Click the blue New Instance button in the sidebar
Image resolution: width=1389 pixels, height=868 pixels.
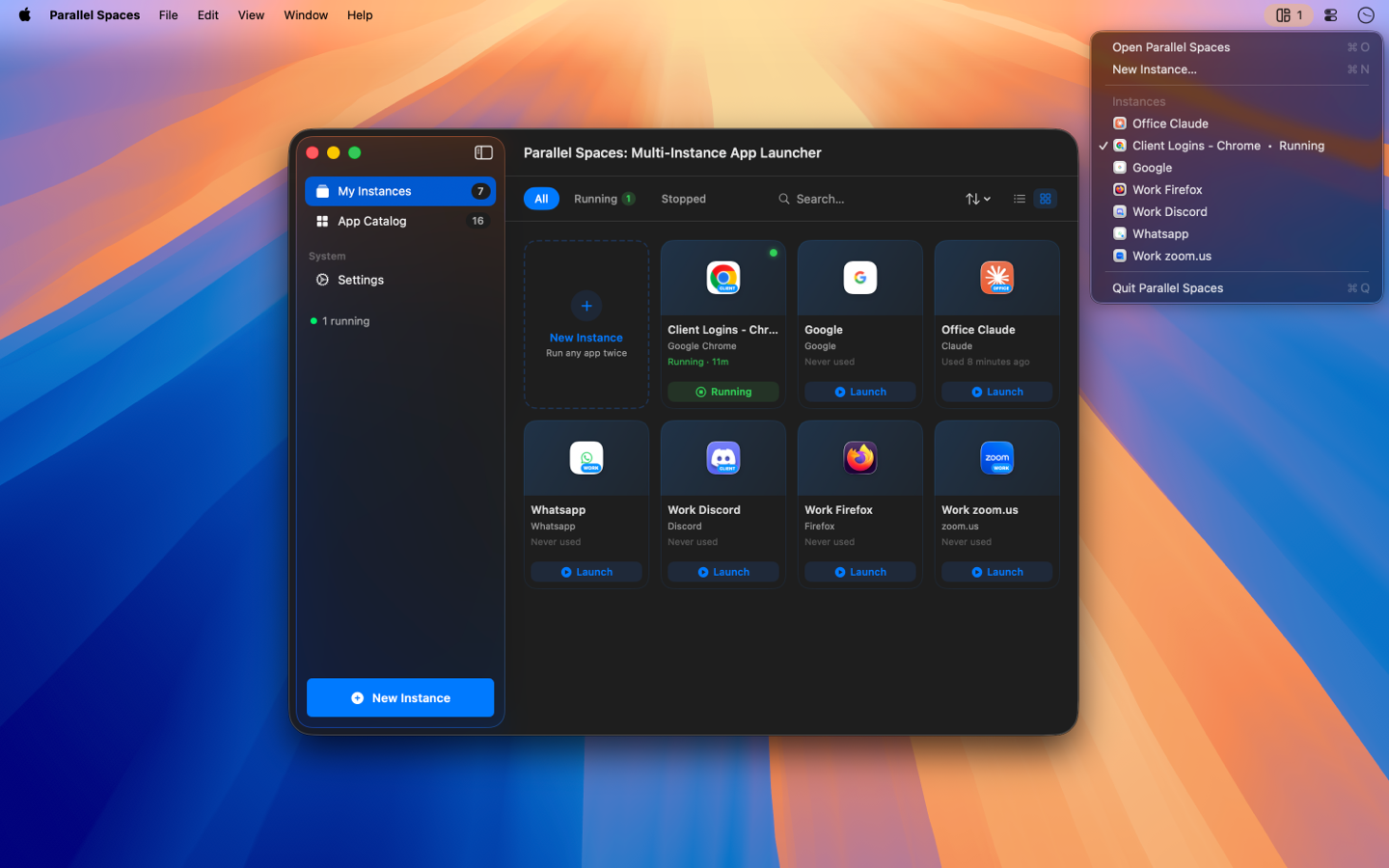coord(400,697)
